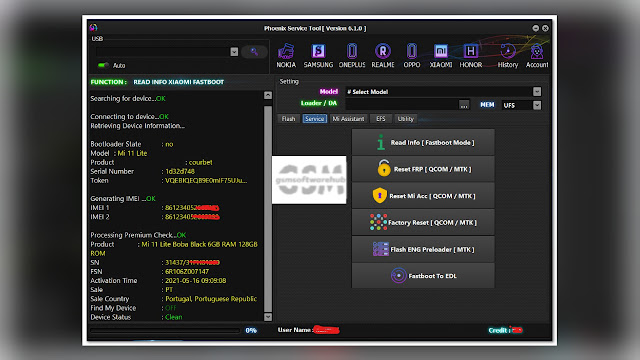Screen dimensions: 640x360
Task: Click Find My Device value 'OFF'
Action: [x=171, y=308]
